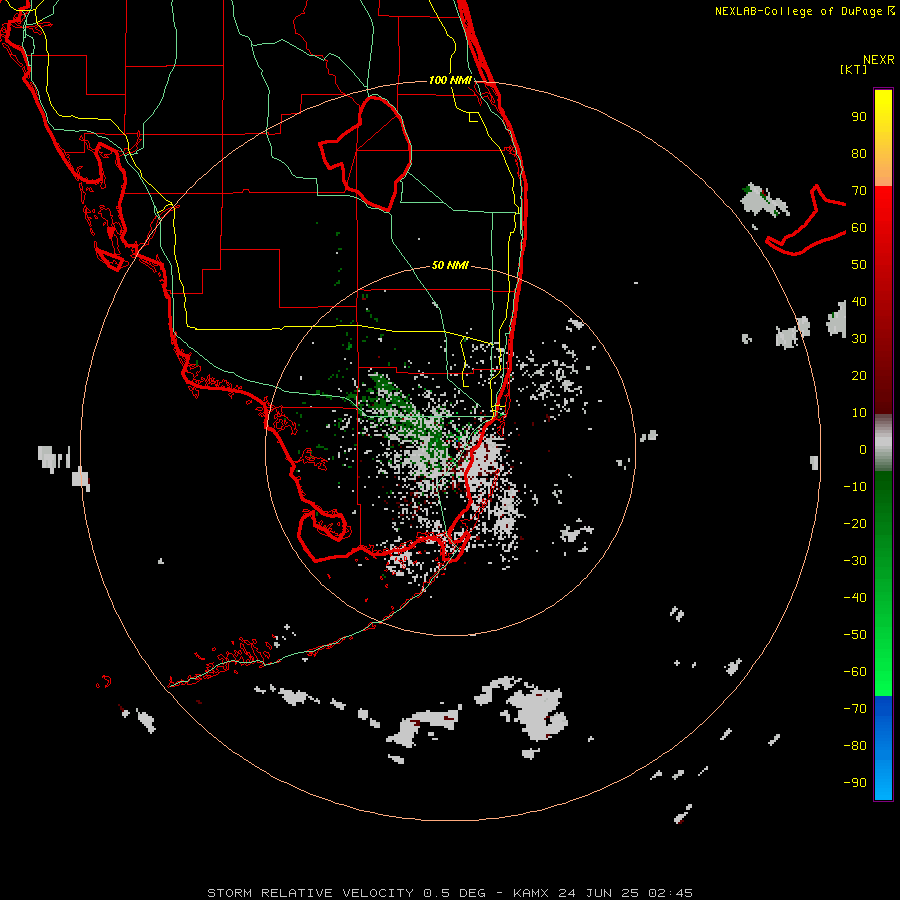Select the 100 NMI range ring label

click(x=450, y=80)
